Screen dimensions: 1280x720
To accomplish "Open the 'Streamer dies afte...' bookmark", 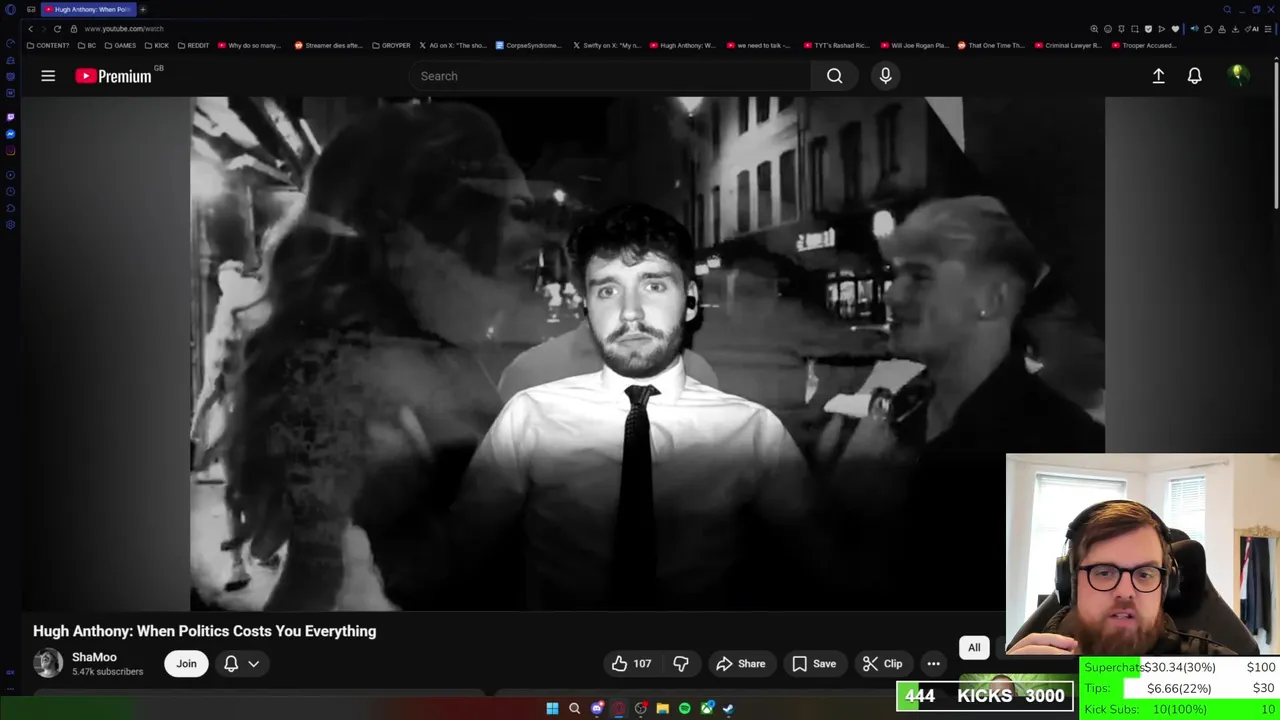I will (329, 45).
